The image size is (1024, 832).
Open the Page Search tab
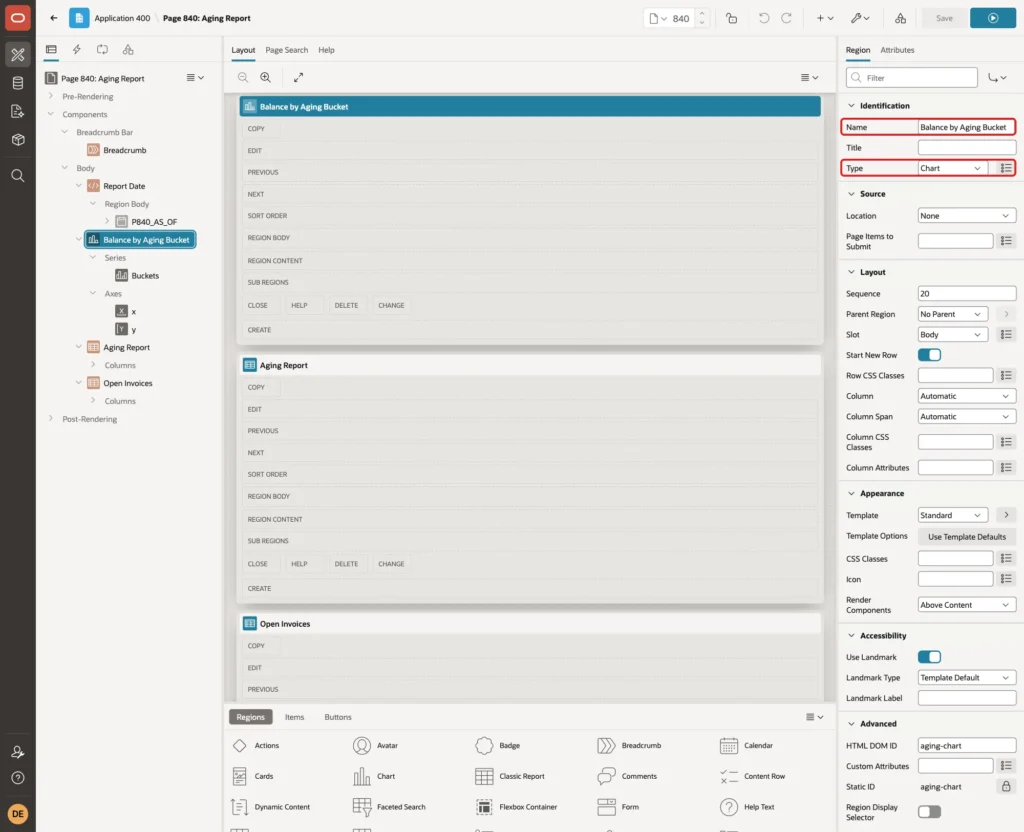(286, 50)
